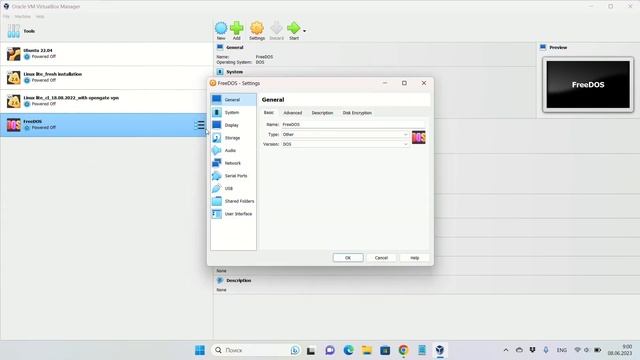Image resolution: width=640 pixels, height=360 pixels.
Task: Click the Help button in Settings dialog
Action: coord(414,258)
